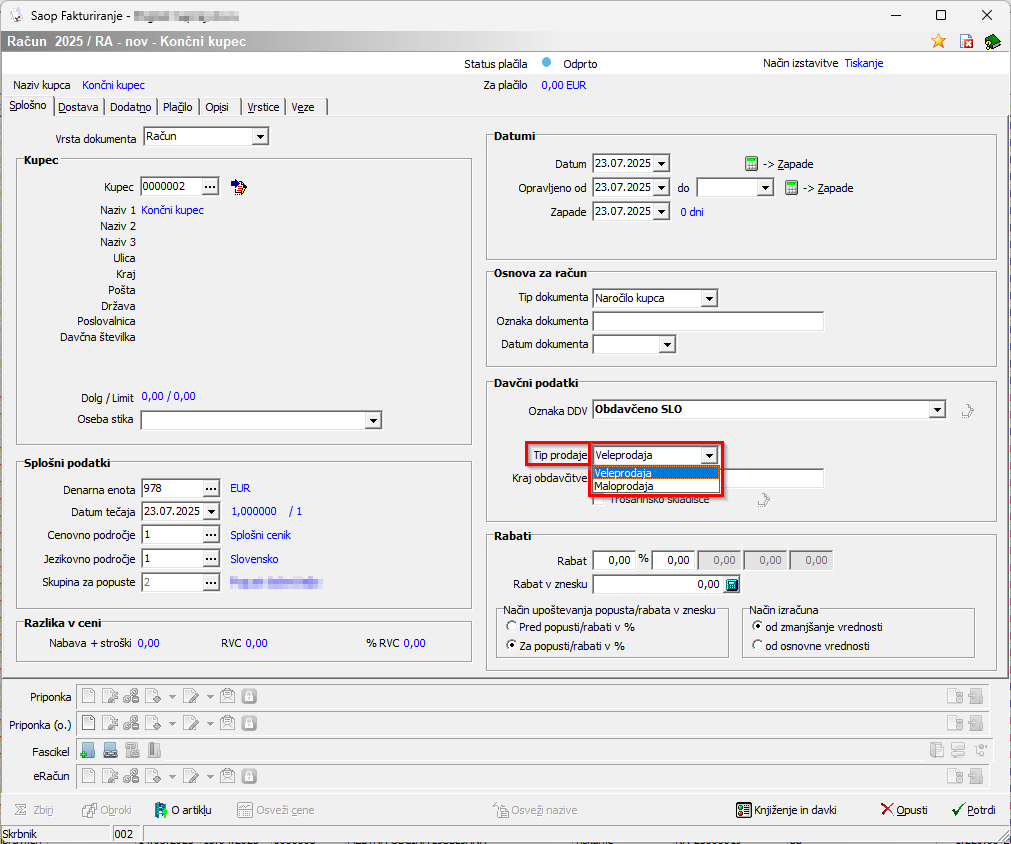Open the Tip dokumenta dropdown
The height and width of the screenshot is (844, 1011).
[x=709, y=299]
